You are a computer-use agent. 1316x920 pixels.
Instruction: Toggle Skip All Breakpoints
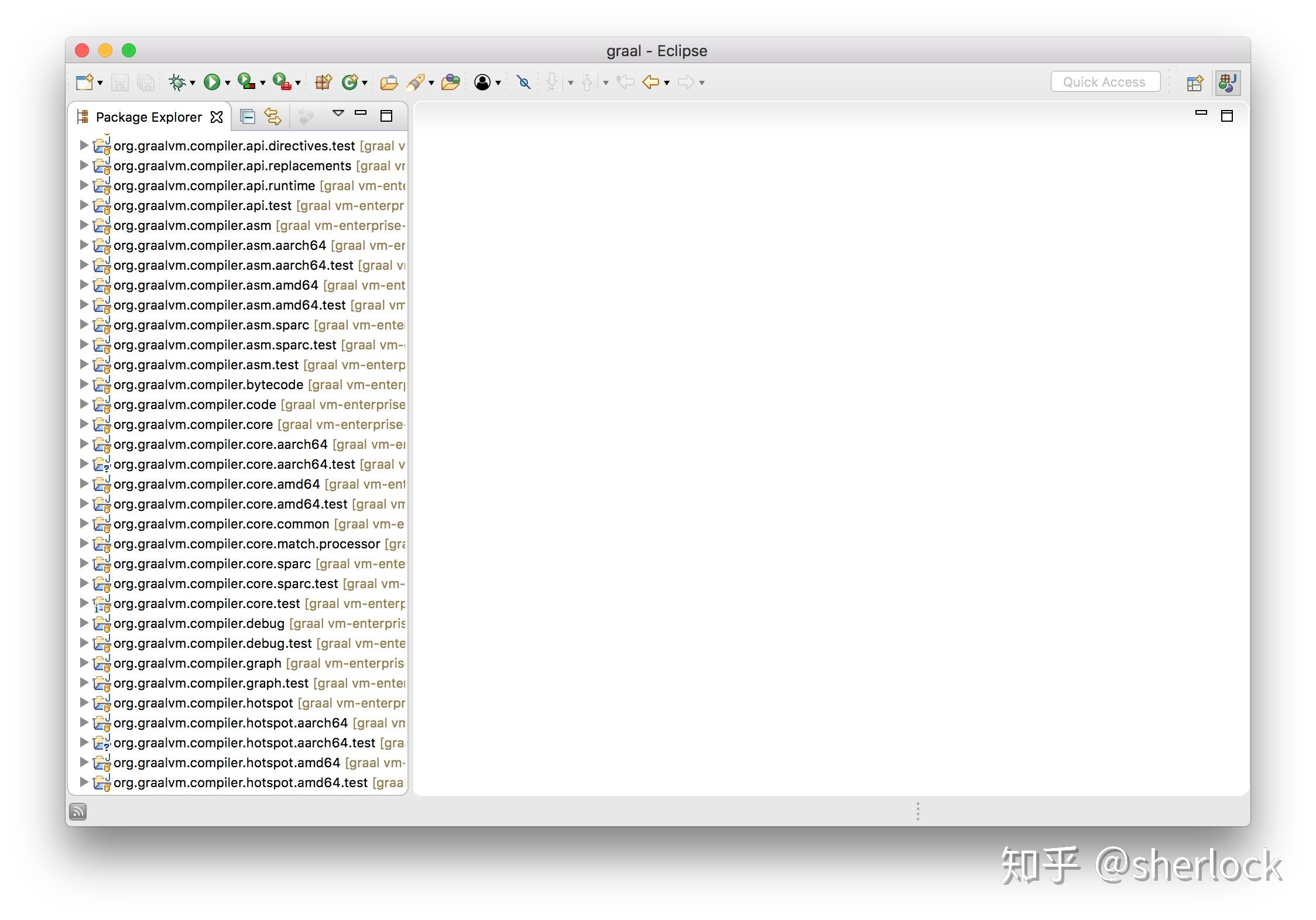pos(523,82)
